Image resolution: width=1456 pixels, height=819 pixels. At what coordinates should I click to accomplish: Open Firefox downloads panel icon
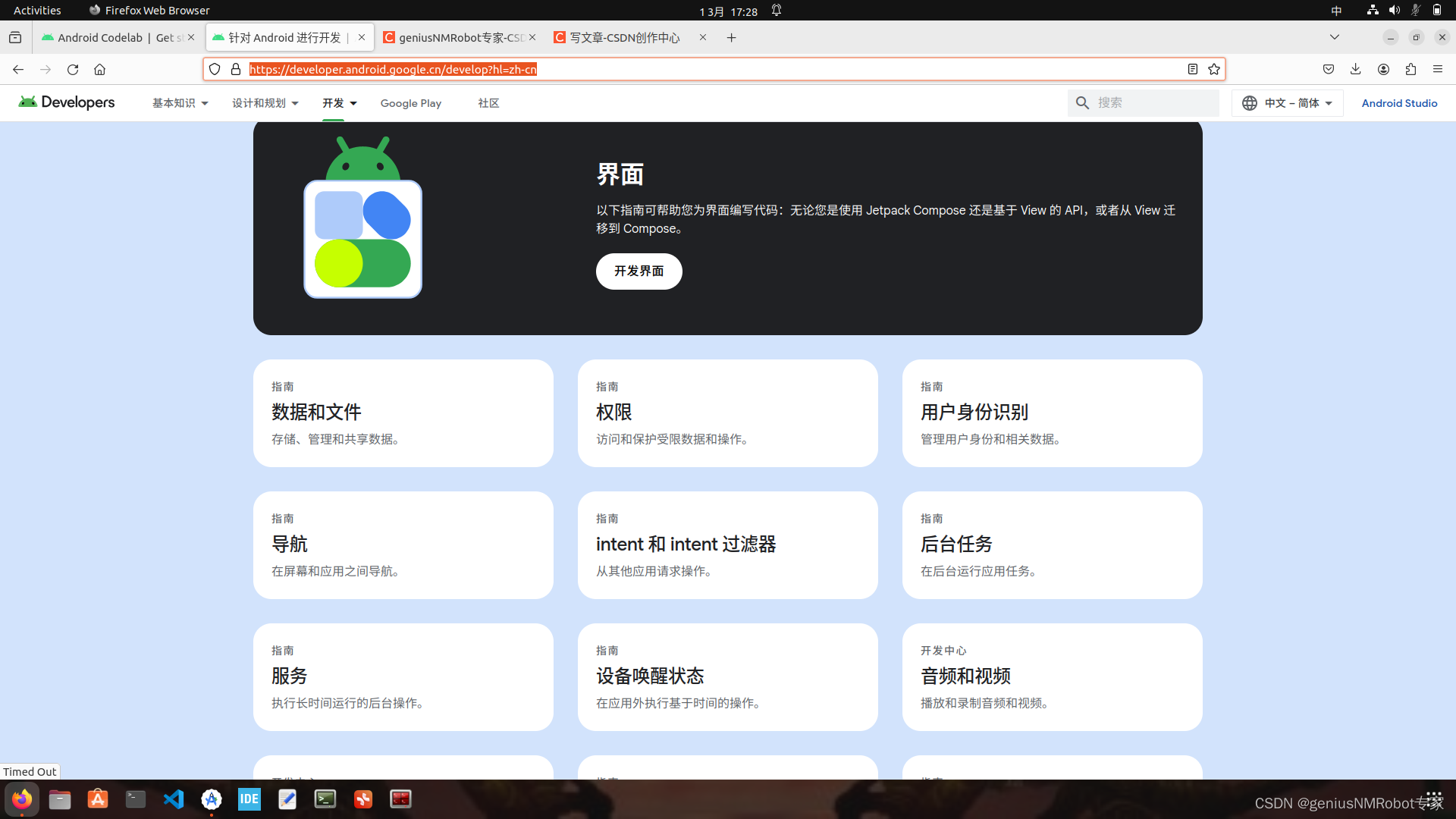1355,69
